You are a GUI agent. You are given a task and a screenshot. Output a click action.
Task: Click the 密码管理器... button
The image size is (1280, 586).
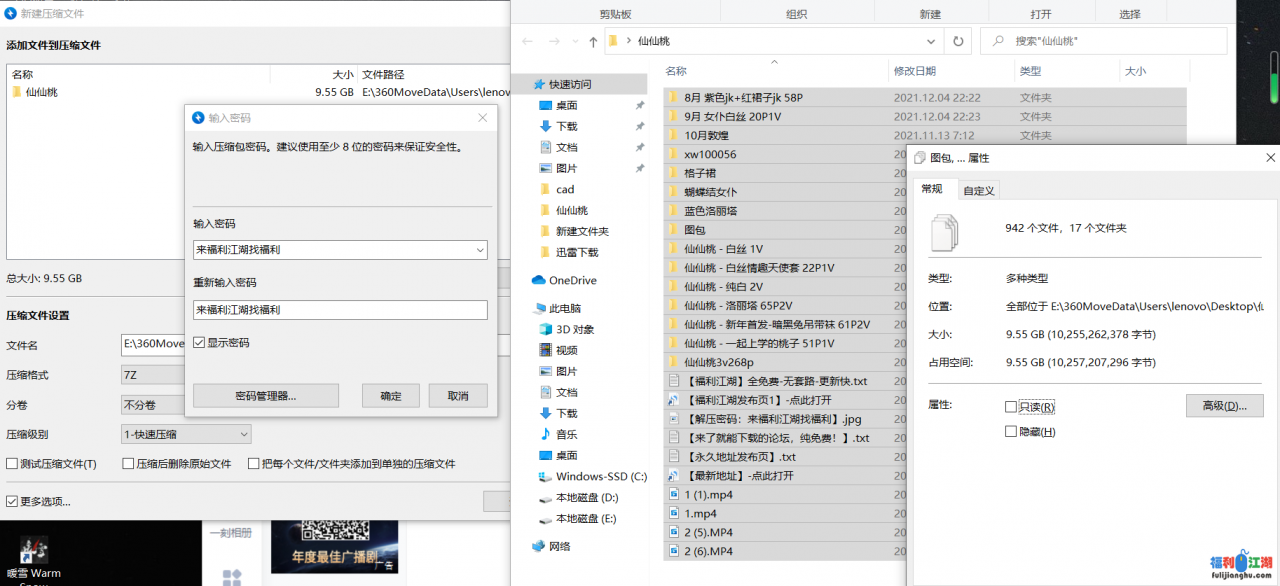[265, 396]
